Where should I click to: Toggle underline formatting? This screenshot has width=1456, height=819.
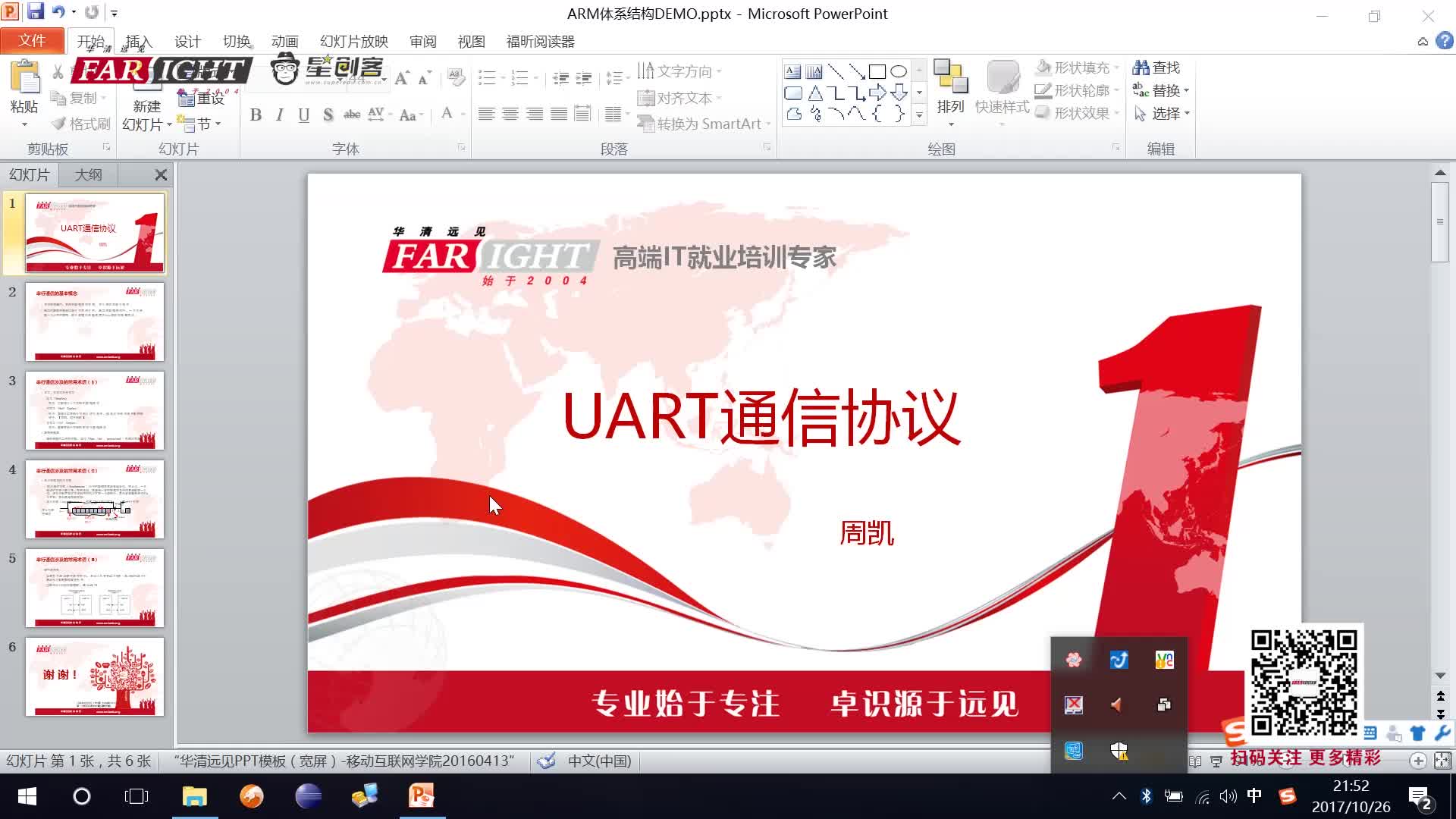coord(303,115)
